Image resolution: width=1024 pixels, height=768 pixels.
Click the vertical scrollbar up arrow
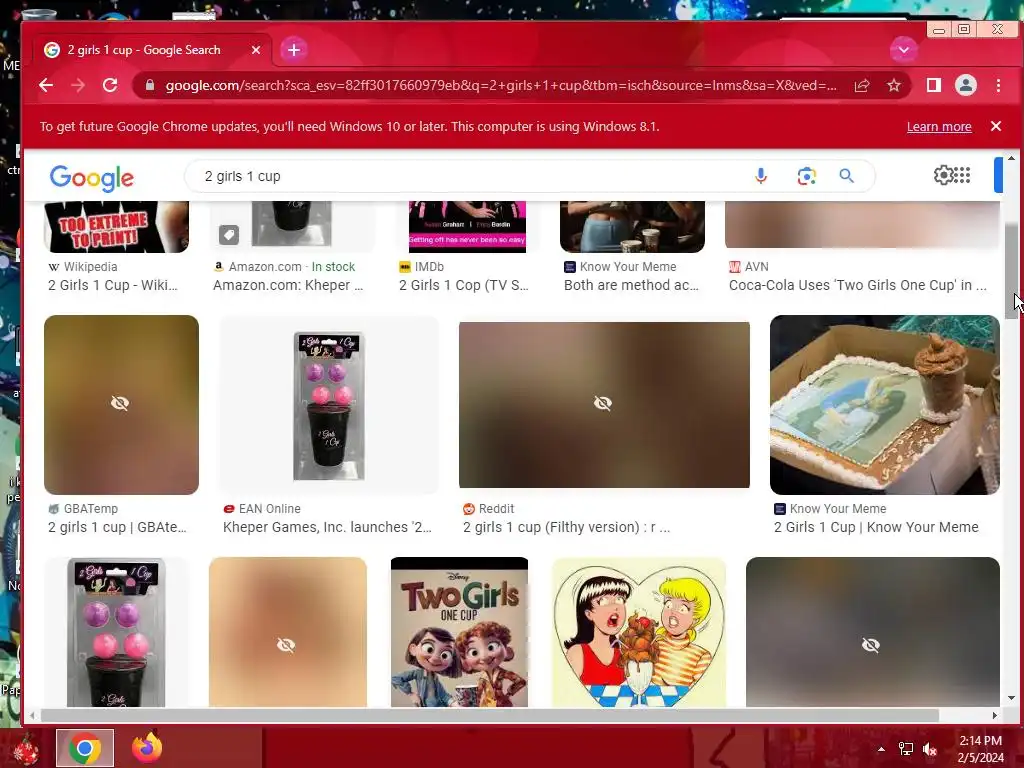(1011, 158)
